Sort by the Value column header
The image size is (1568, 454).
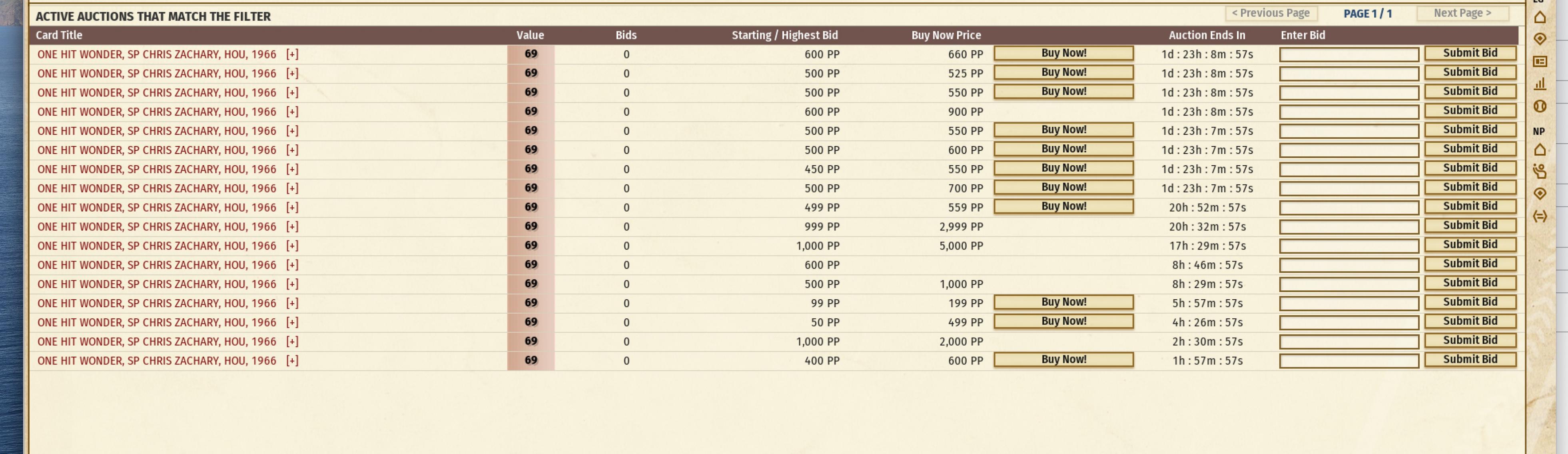530,35
